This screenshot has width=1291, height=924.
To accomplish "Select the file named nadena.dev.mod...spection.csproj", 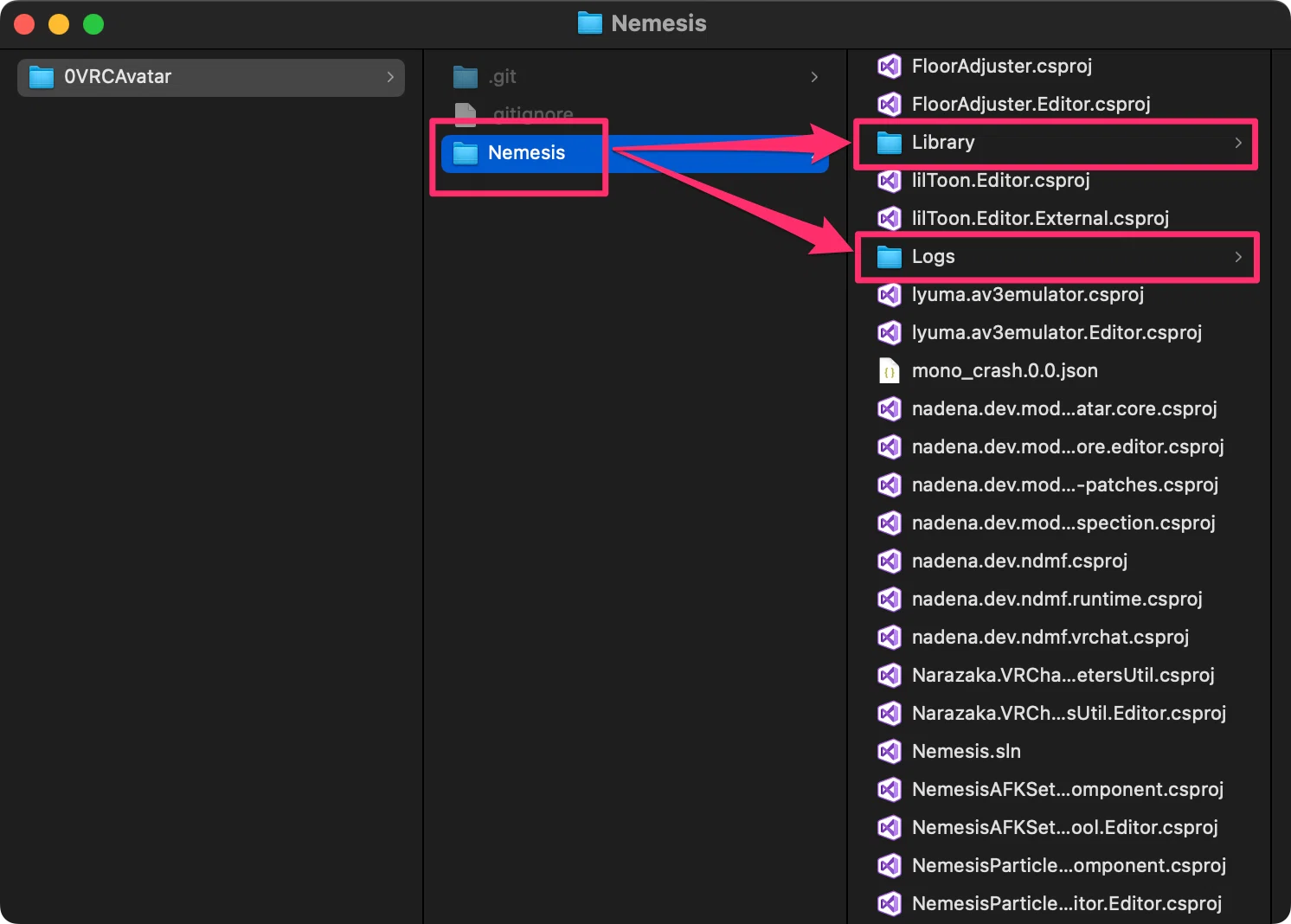I will point(1063,523).
